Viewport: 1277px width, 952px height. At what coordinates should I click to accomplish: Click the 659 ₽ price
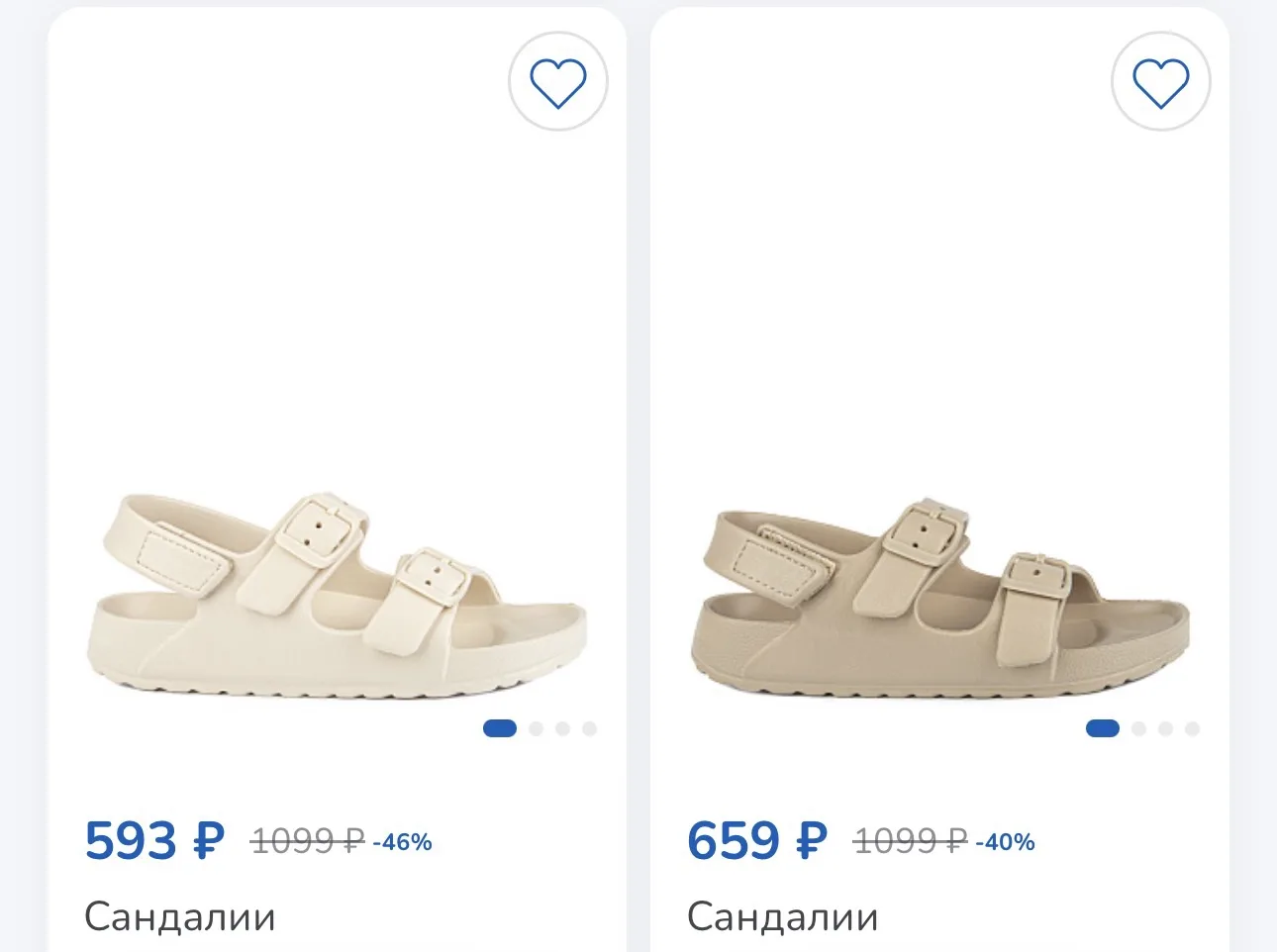pos(757,841)
